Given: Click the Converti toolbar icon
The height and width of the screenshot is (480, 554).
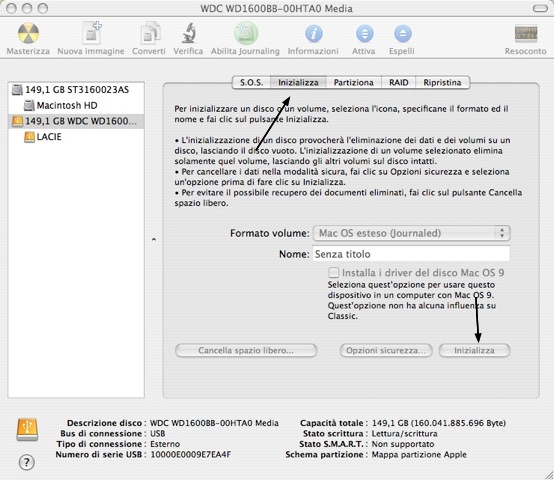Looking at the screenshot, I should tap(150, 33).
